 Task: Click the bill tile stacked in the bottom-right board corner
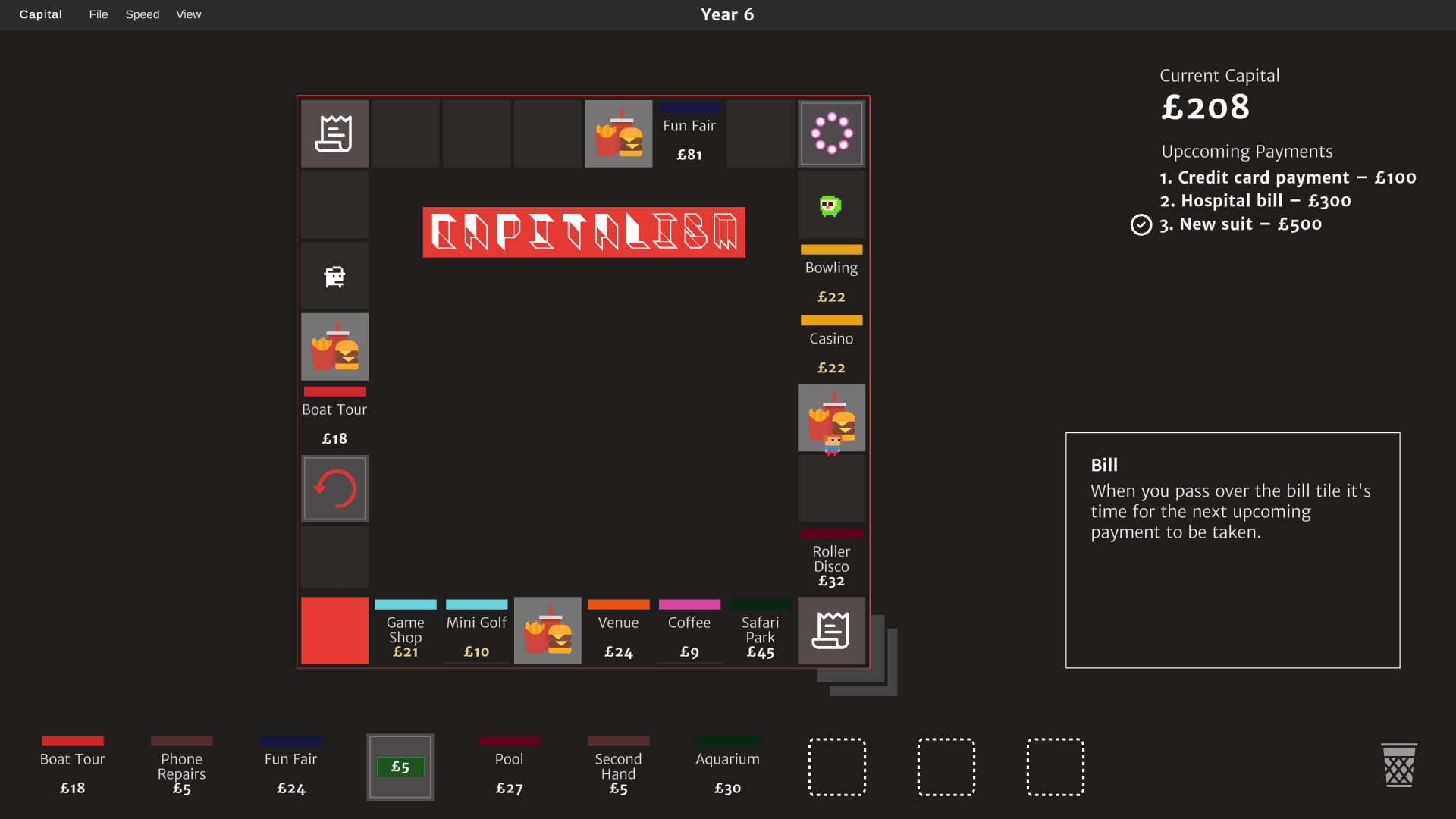[831, 630]
